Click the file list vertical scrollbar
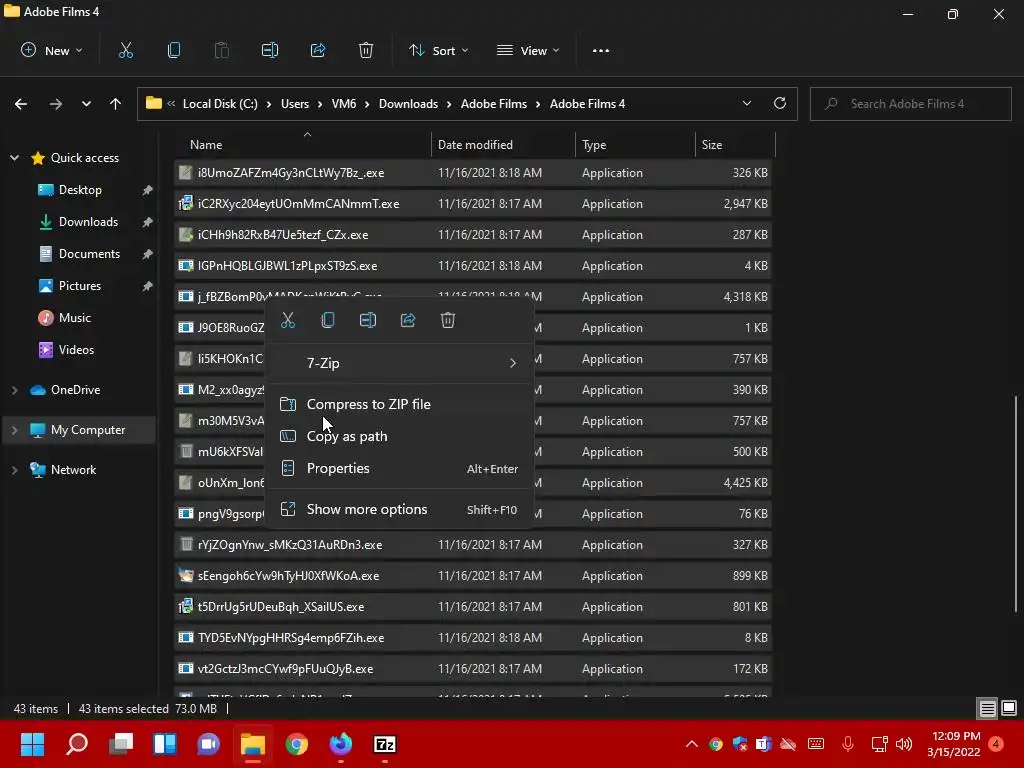Screen dimensions: 1024x768 (1016, 503)
